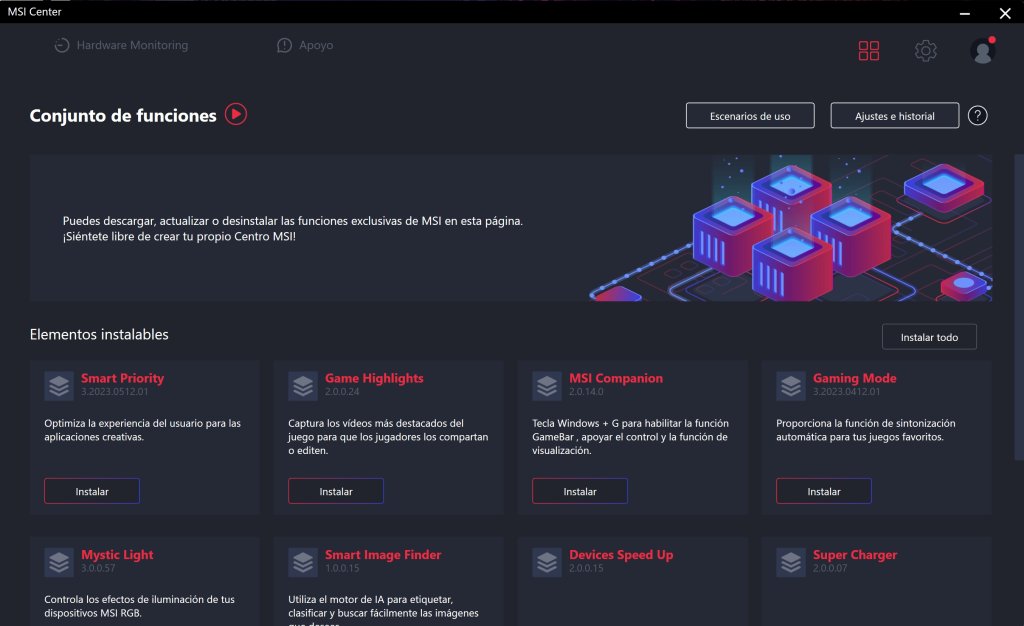Screen dimensions: 1024x626
Task: Close the MSI Center window
Action: [1005, 12]
